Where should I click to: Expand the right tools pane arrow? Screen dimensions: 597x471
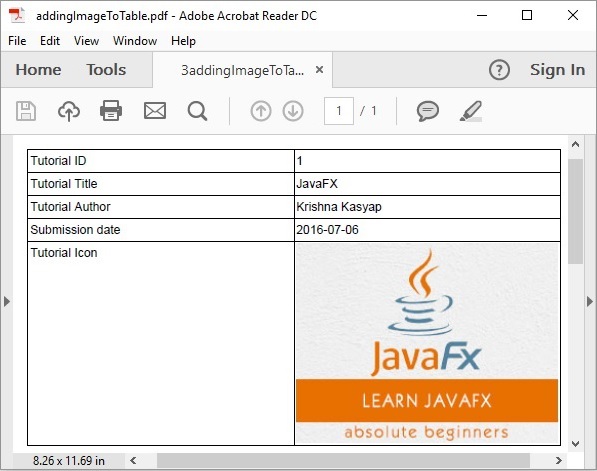tap(590, 302)
